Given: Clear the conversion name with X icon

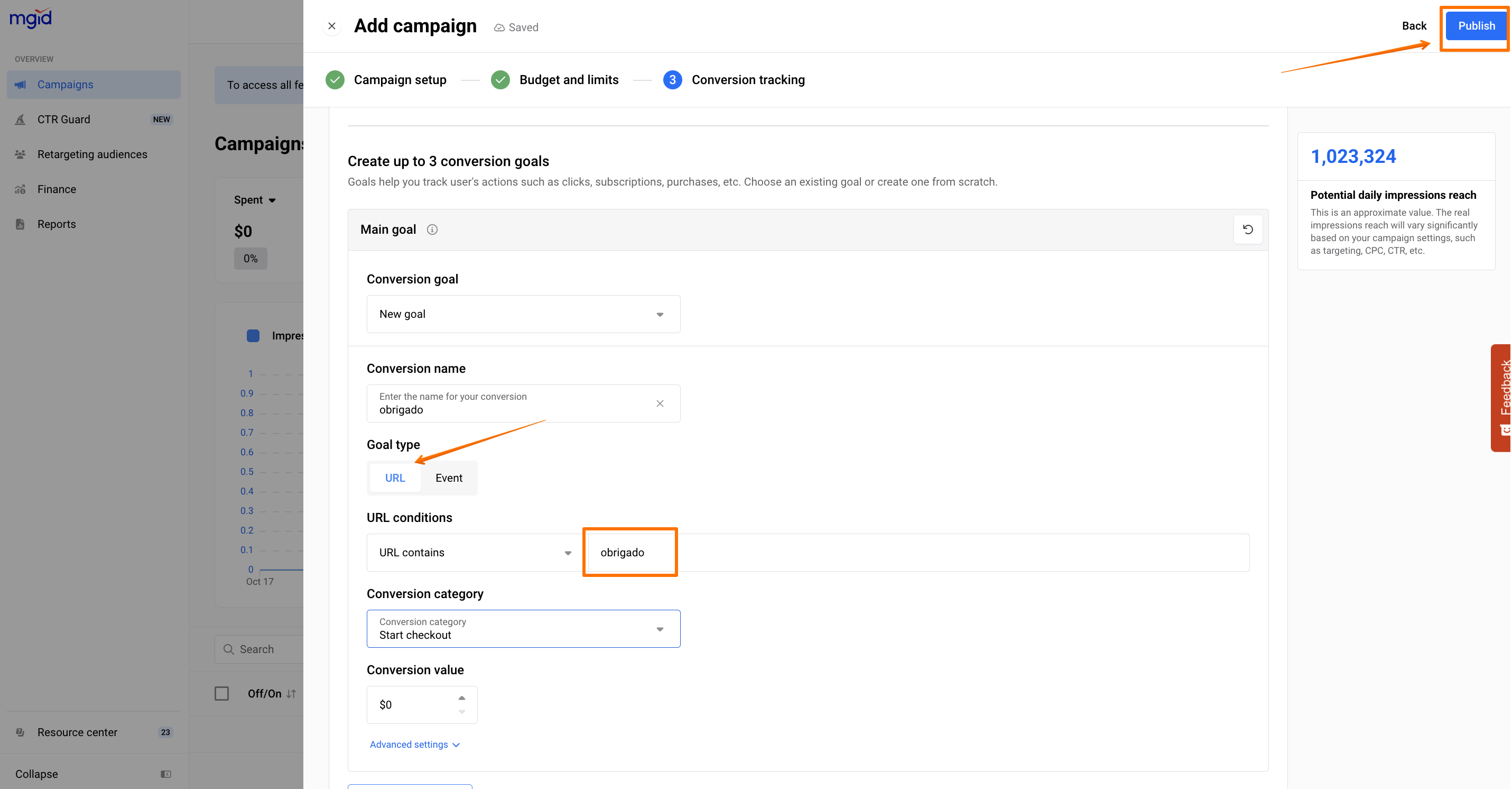Looking at the screenshot, I should (660, 403).
